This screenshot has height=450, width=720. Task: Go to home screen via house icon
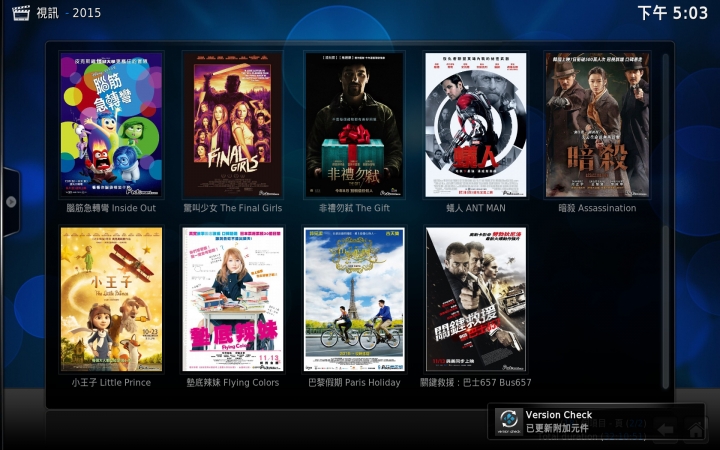(696, 430)
